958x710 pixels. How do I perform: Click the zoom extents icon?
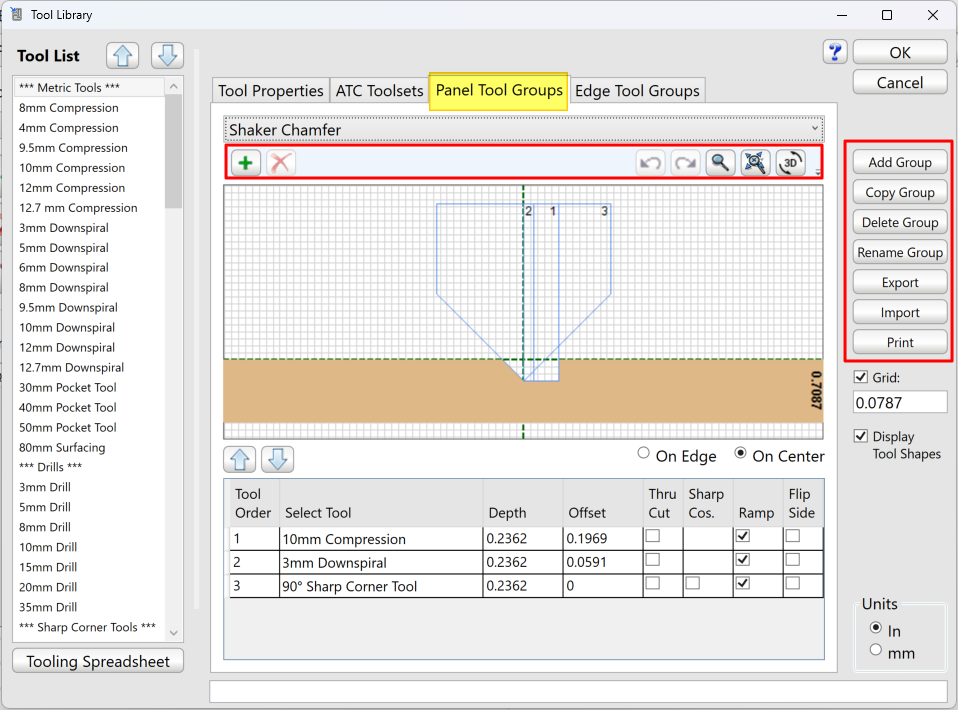[x=755, y=163]
